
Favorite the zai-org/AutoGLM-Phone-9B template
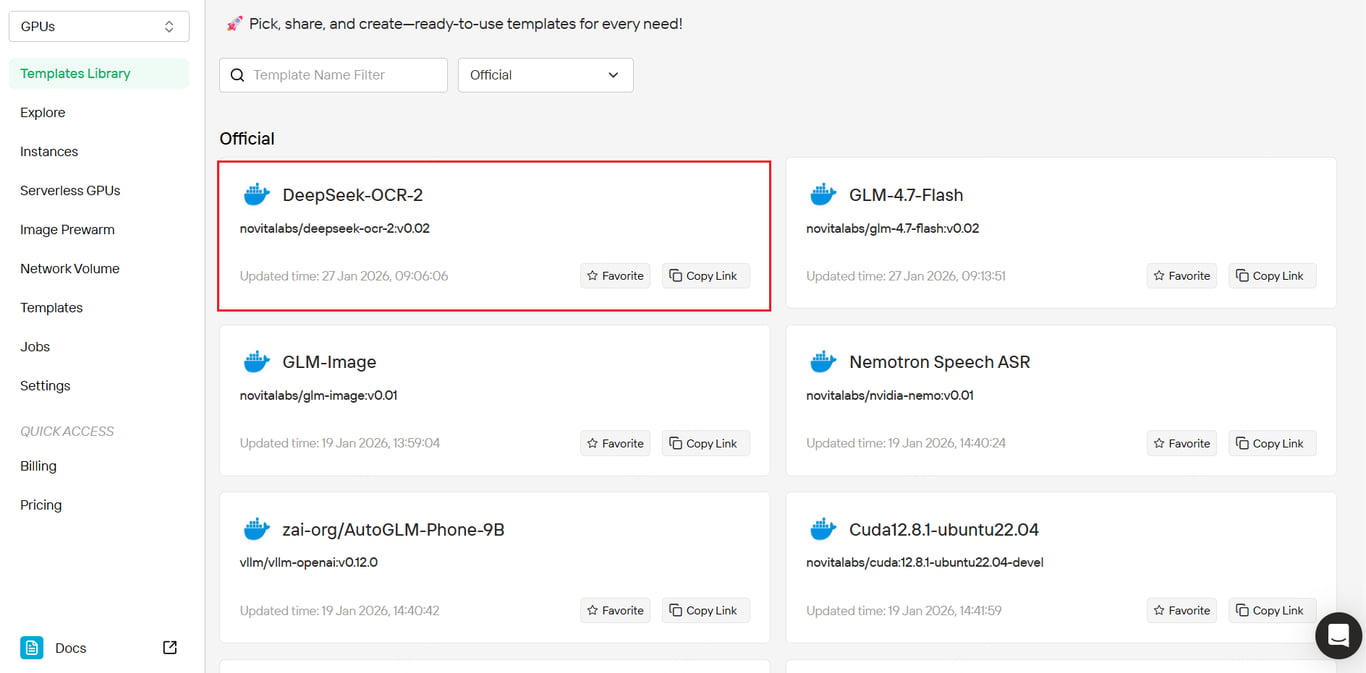pyautogui.click(x=615, y=610)
